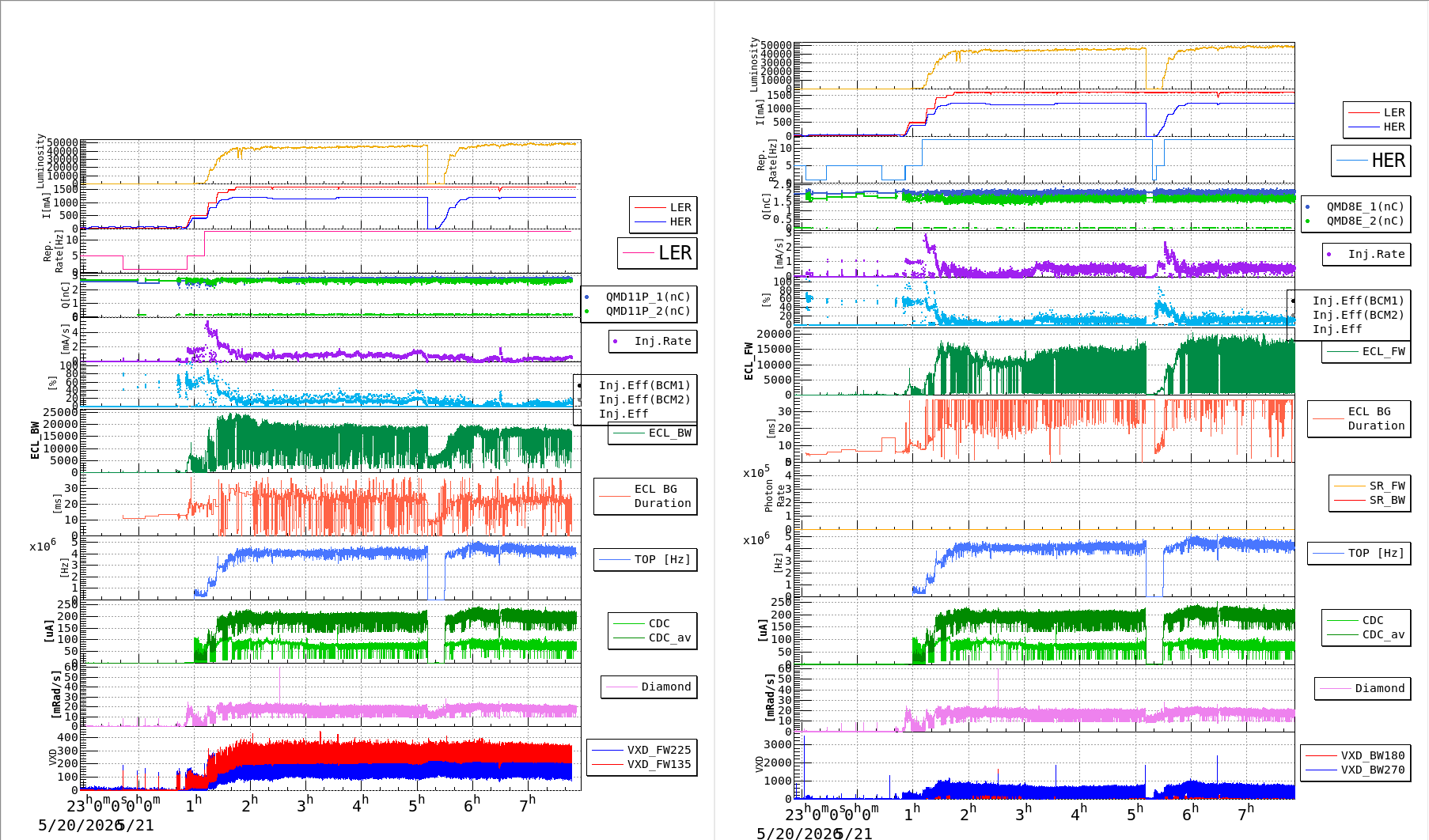Click the small red LER entry in the left plot's LER/HER legend

pos(664,207)
